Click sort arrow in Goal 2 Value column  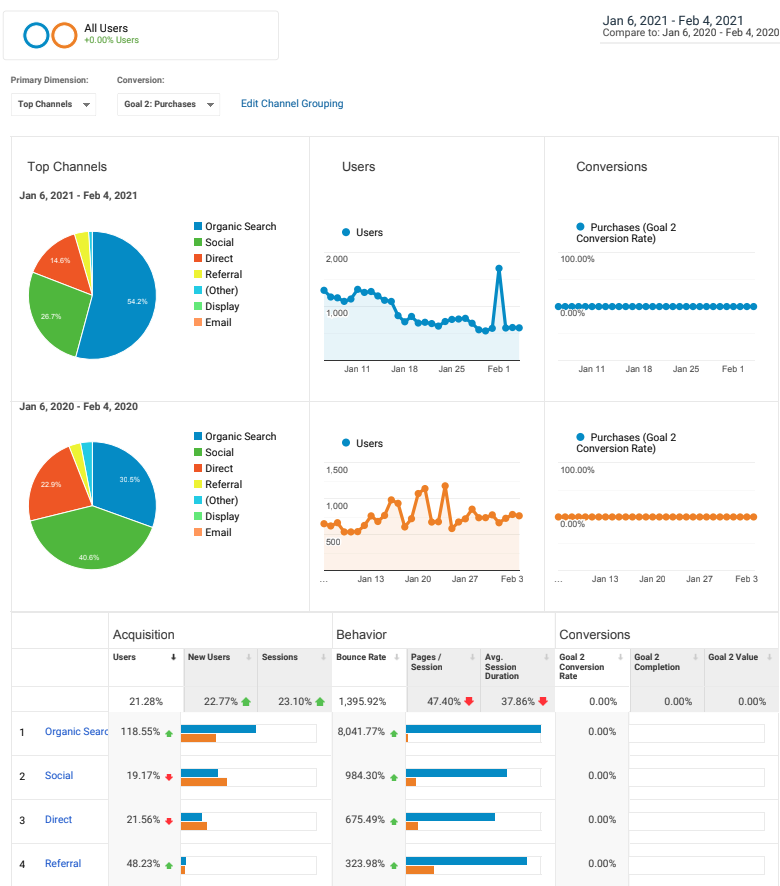765,657
